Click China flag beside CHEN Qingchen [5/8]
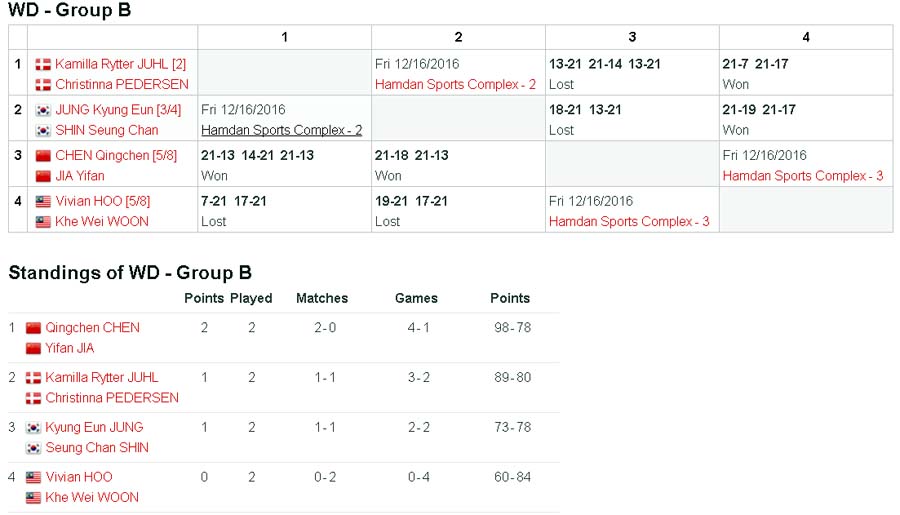Viewport: 900px width, 515px height. 43,156
